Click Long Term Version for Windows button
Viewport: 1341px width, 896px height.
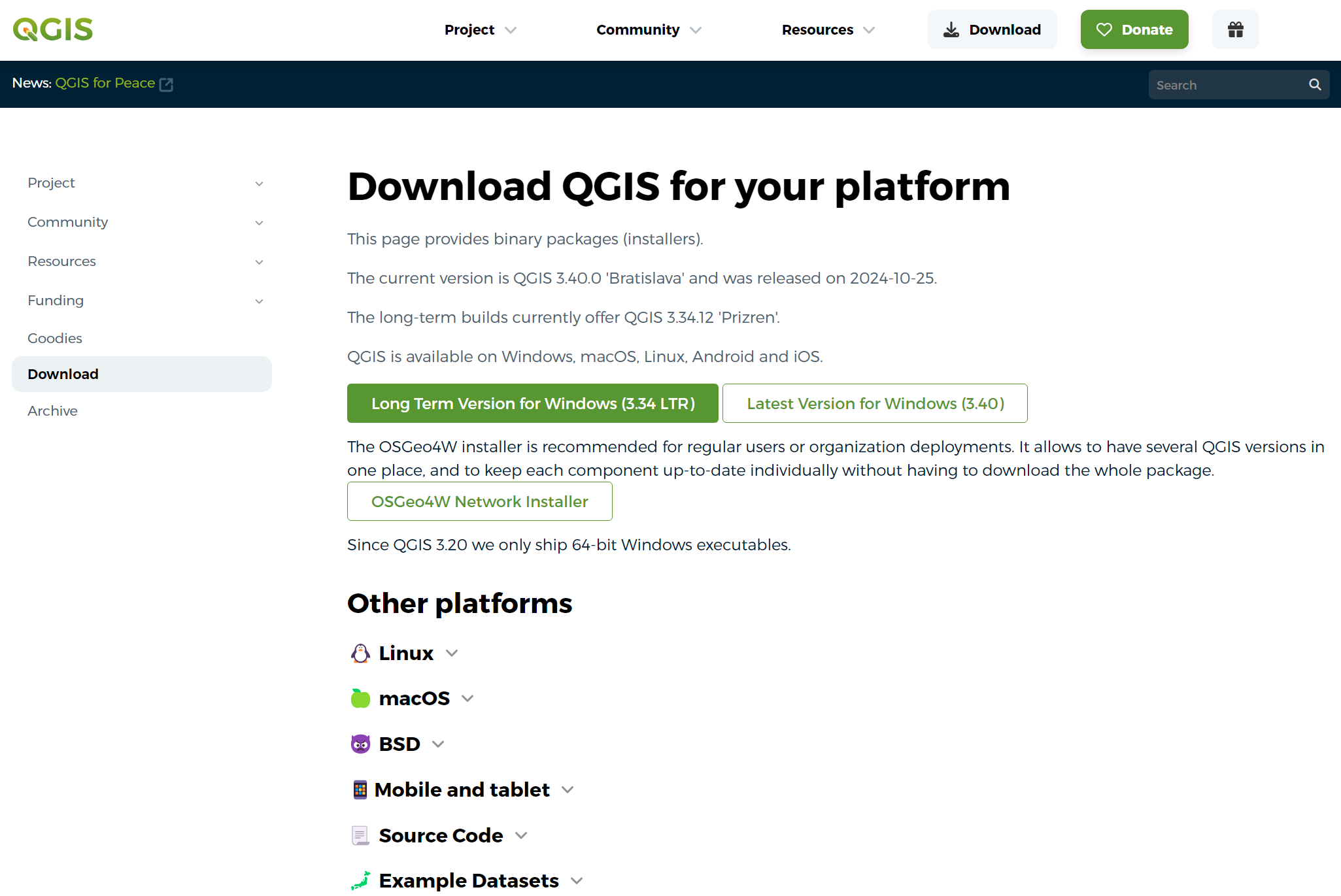(532, 403)
